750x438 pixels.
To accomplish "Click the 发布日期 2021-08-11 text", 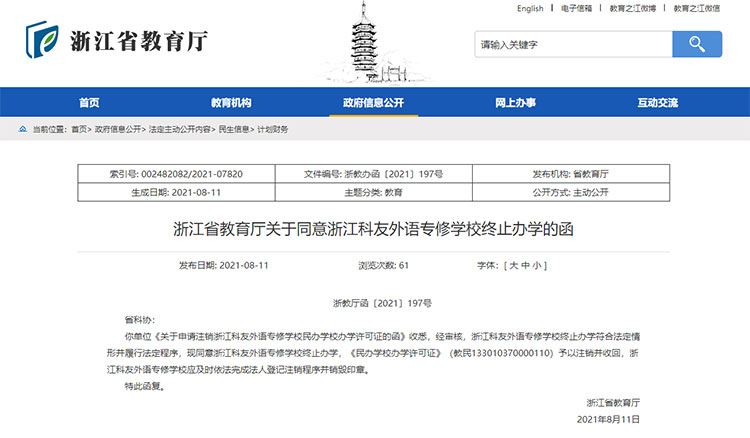I will pos(224,265).
